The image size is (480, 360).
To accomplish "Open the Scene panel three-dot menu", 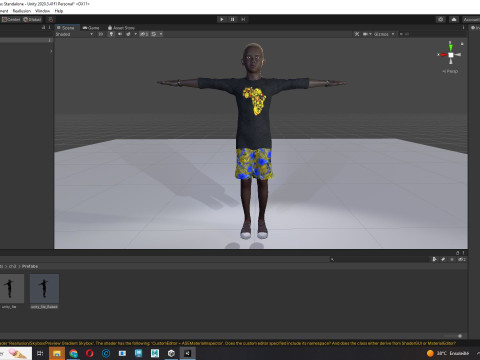I will 463,28.
